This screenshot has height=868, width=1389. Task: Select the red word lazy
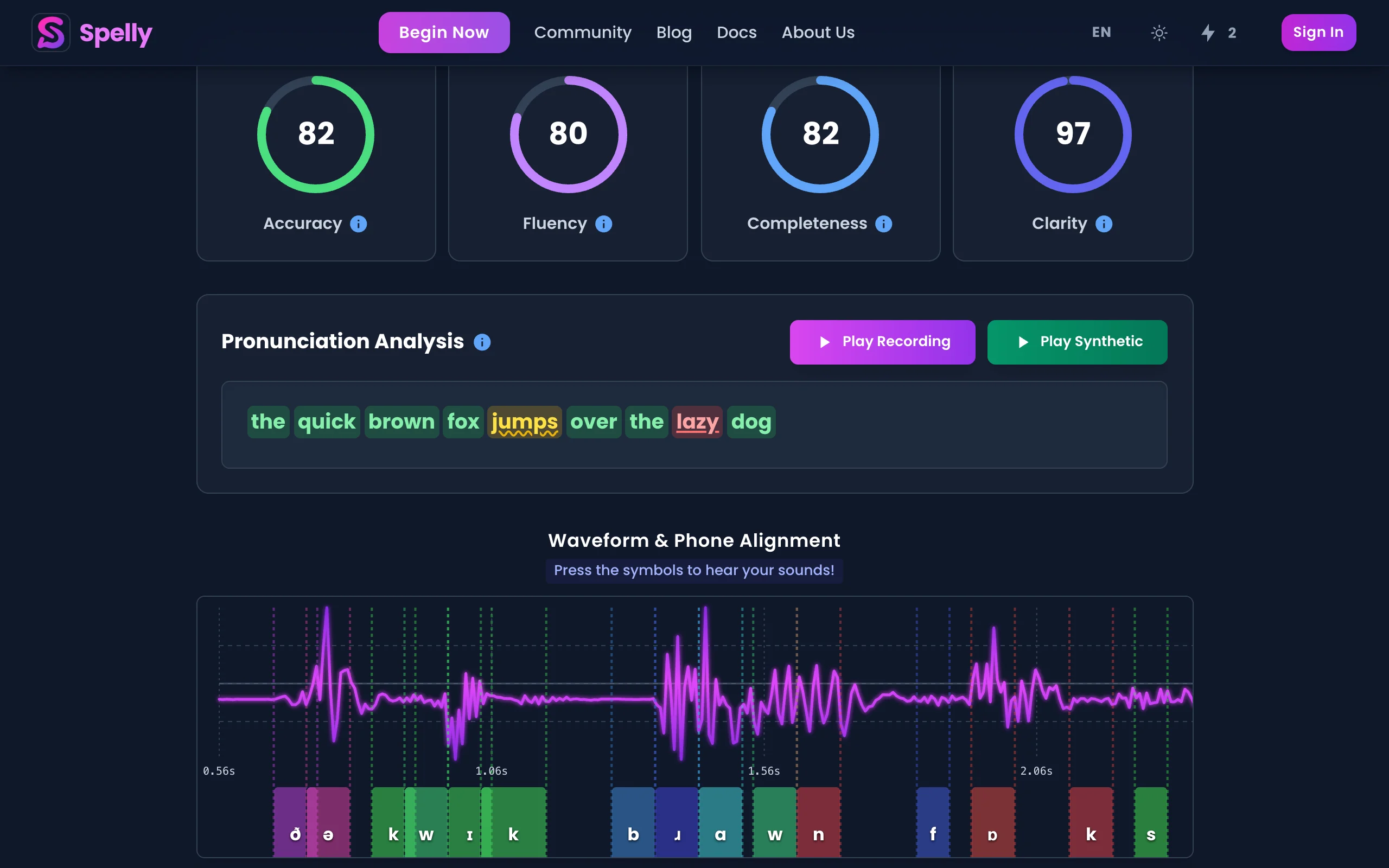coord(697,422)
